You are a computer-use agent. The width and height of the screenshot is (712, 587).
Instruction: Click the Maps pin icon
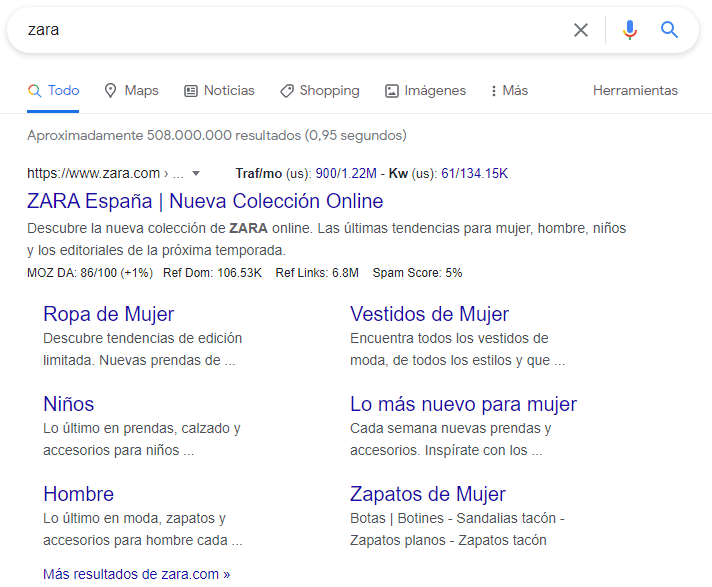(110, 90)
